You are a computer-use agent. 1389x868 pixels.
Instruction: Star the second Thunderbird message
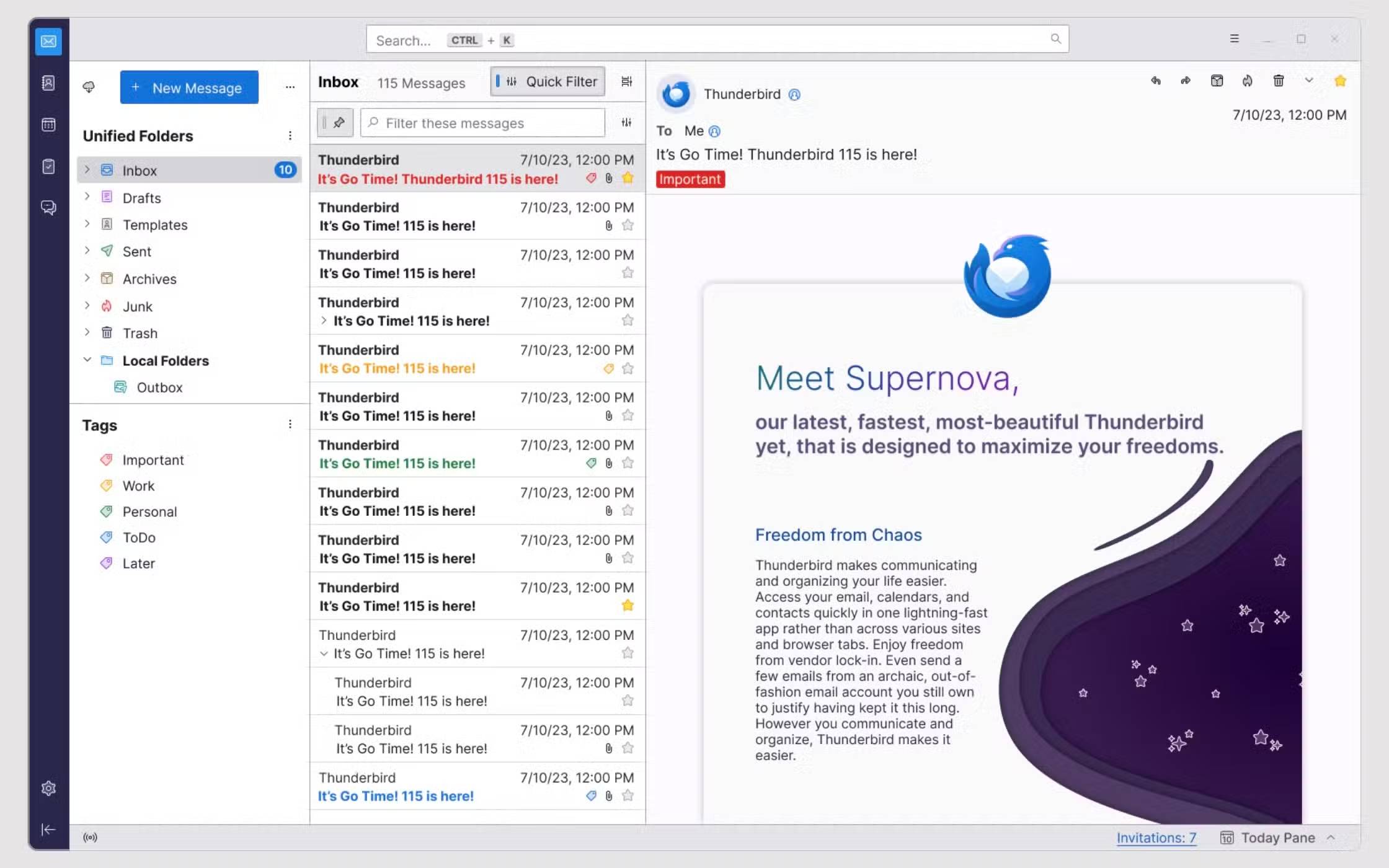628,225
